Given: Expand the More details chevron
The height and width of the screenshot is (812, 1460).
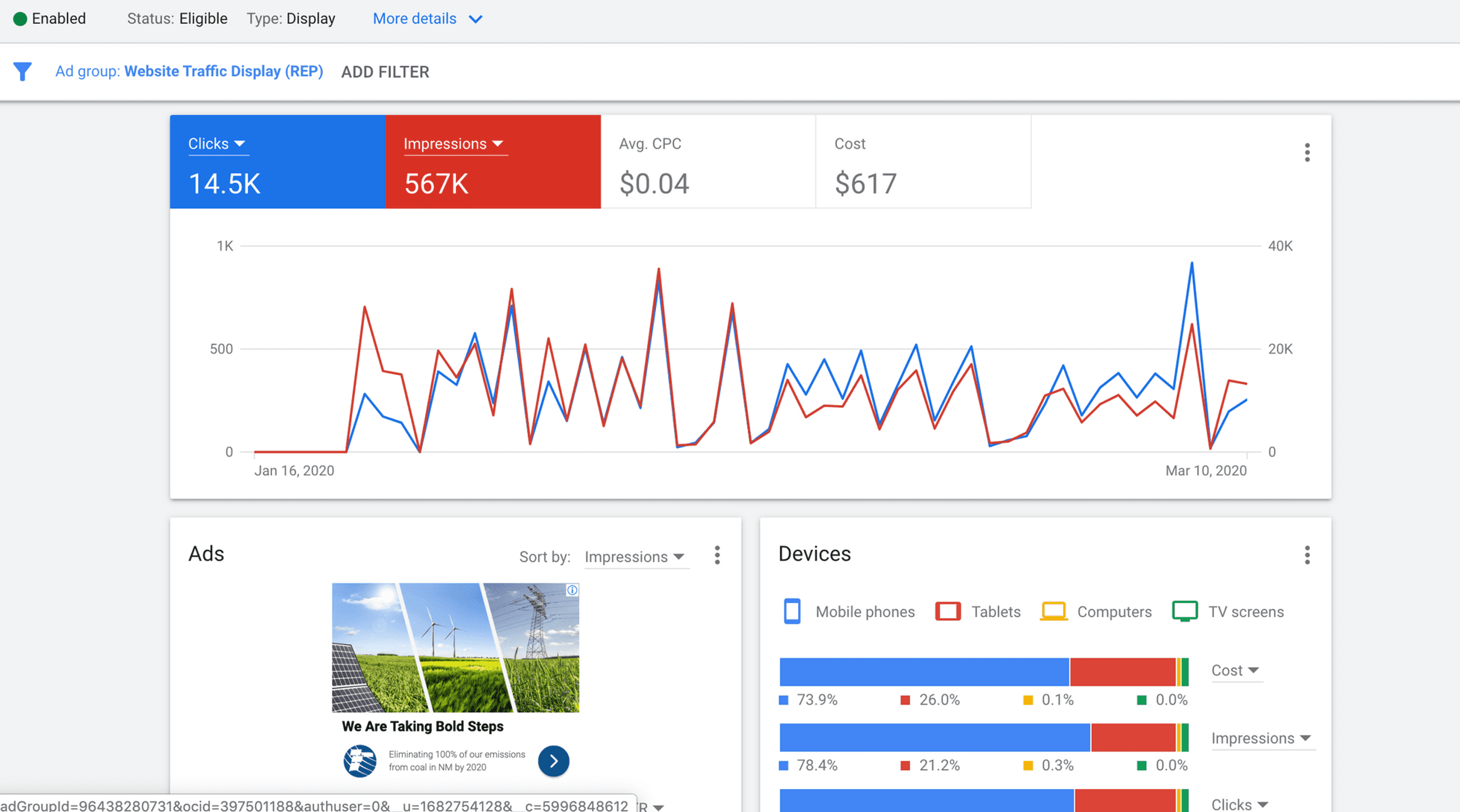Looking at the screenshot, I should click(476, 19).
